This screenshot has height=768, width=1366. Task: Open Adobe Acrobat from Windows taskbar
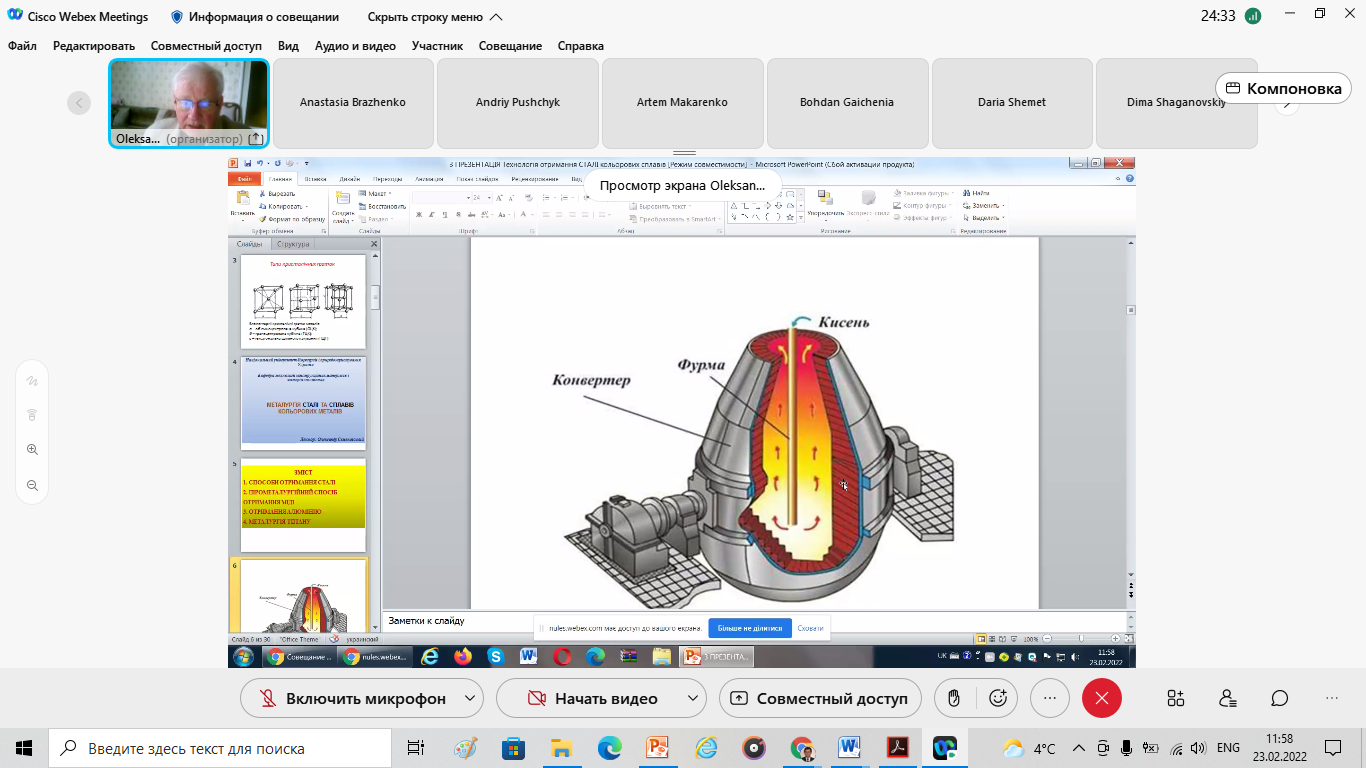(897, 748)
